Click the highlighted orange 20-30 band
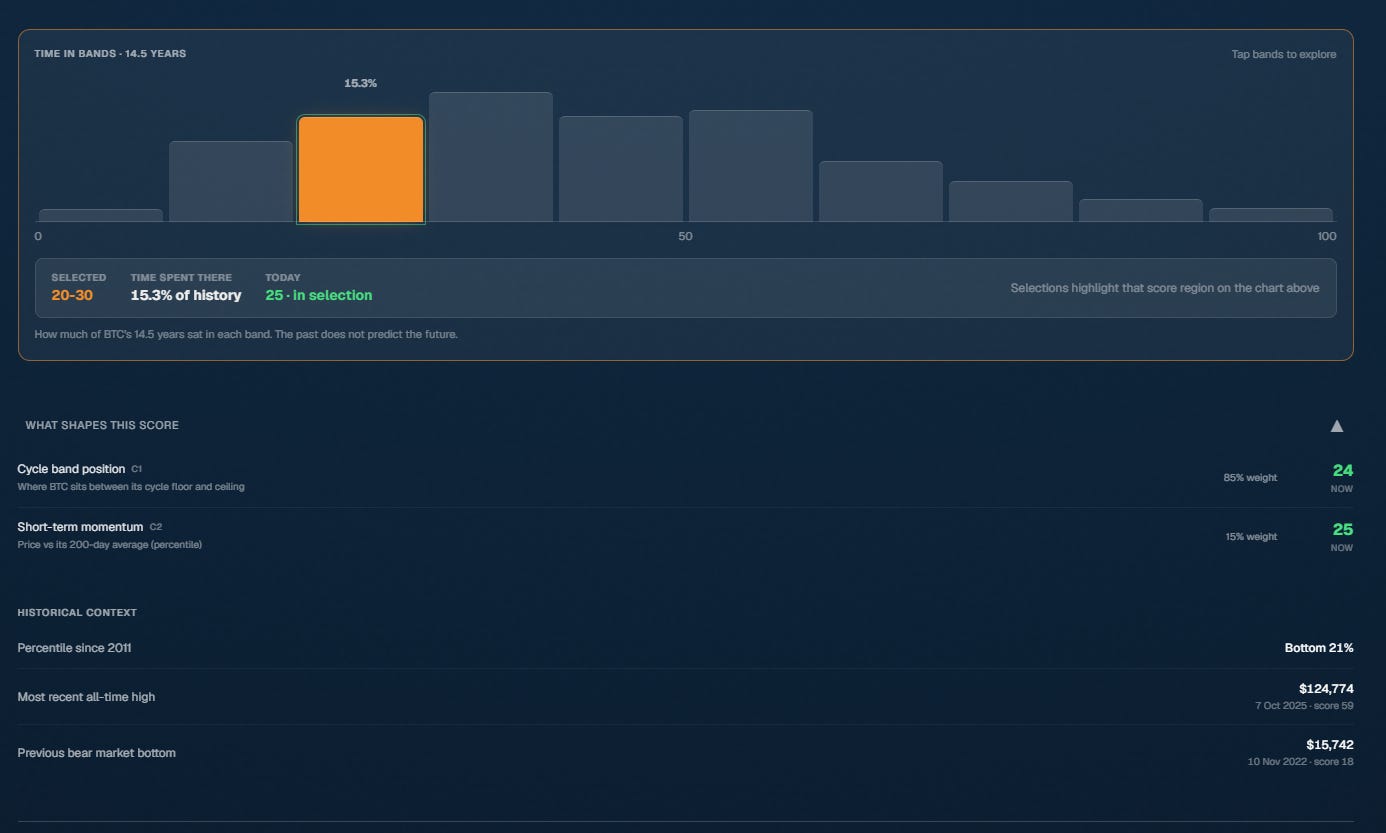This screenshot has height=833, width=1386. tap(361, 169)
